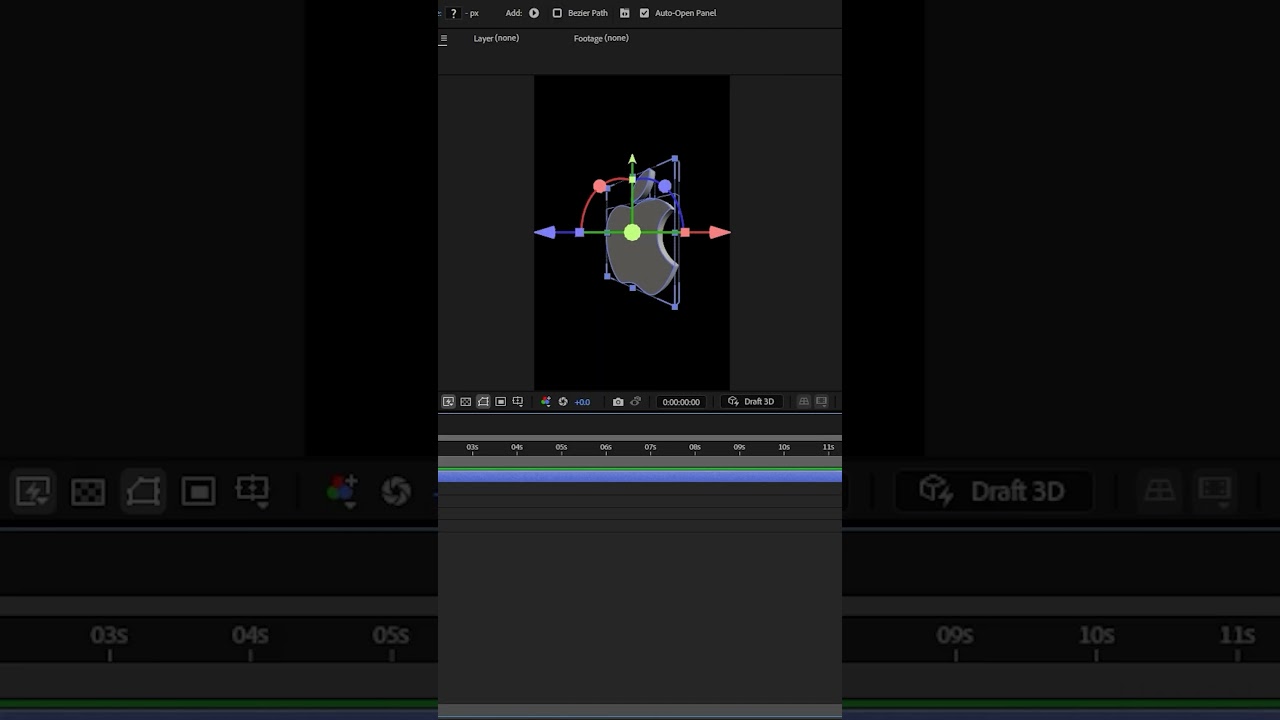Click the Reset Exposure aperture icon
The width and height of the screenshot is (1280, 720).
click(x=563, y=401)
